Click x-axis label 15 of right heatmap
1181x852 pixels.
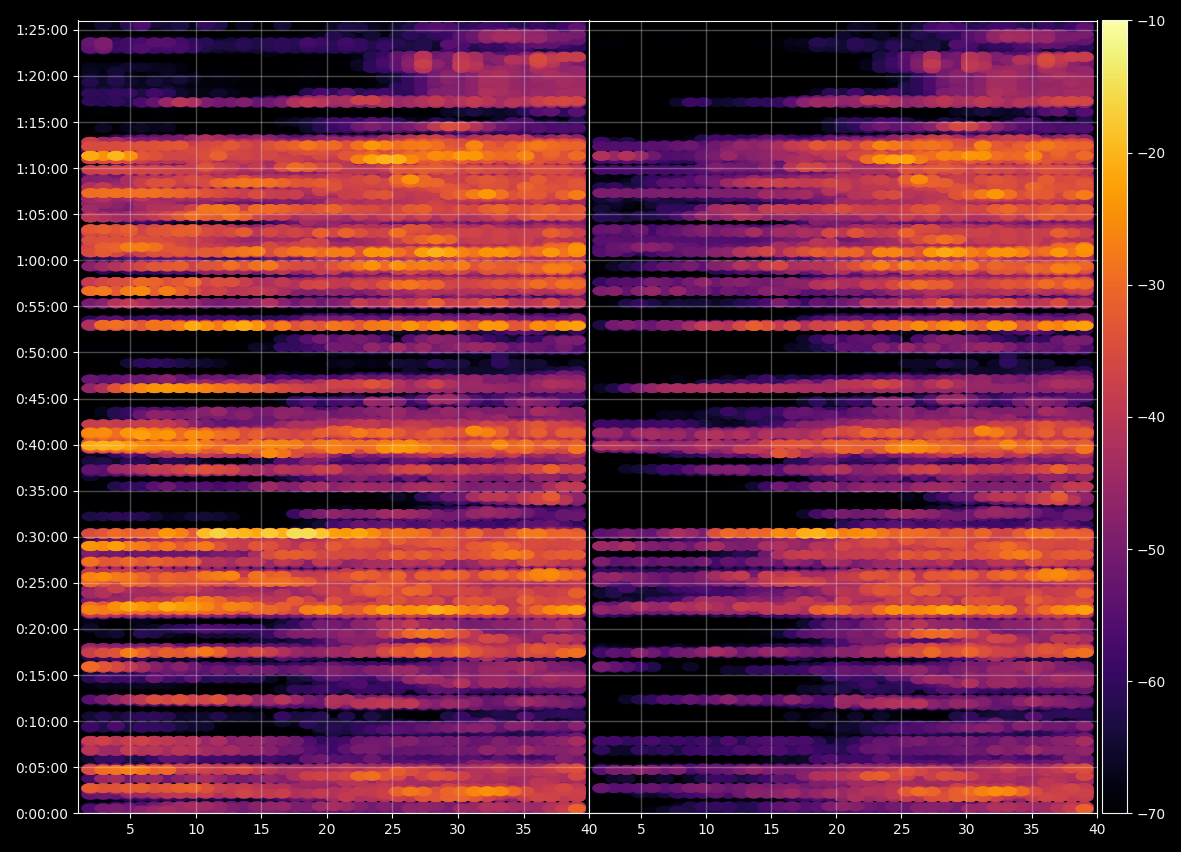click(x=771, y=829)
